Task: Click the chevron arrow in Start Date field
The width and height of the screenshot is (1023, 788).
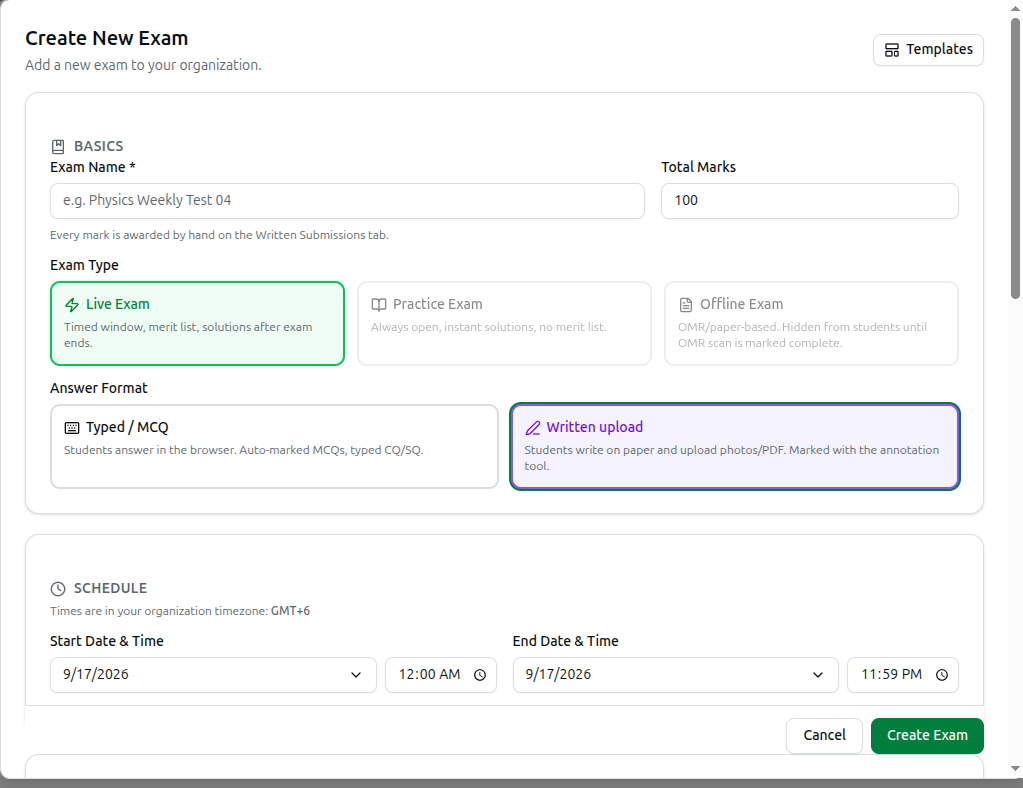Action: (356, 675)
